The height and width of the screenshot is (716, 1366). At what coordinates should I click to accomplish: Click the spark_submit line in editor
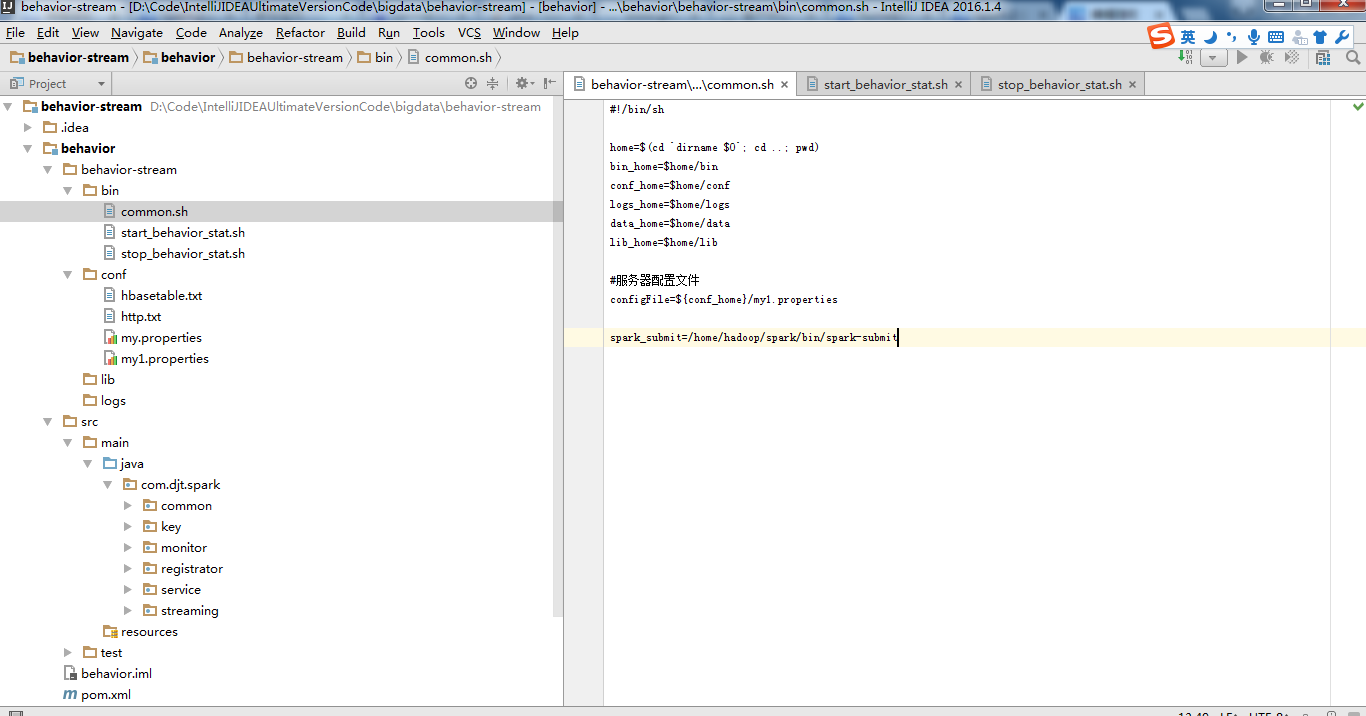pos(754,338)
